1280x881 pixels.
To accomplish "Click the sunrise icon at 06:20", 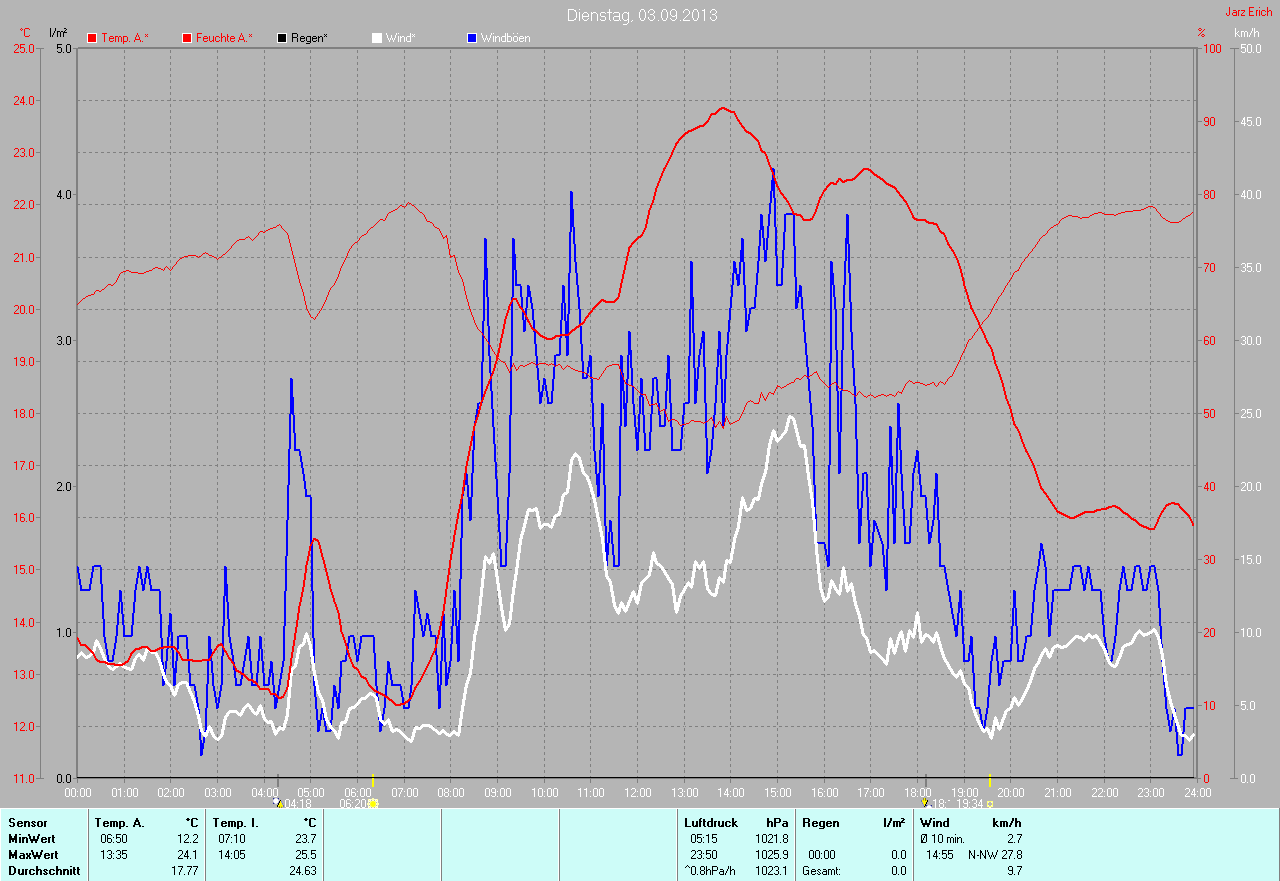I will (373, 803).
